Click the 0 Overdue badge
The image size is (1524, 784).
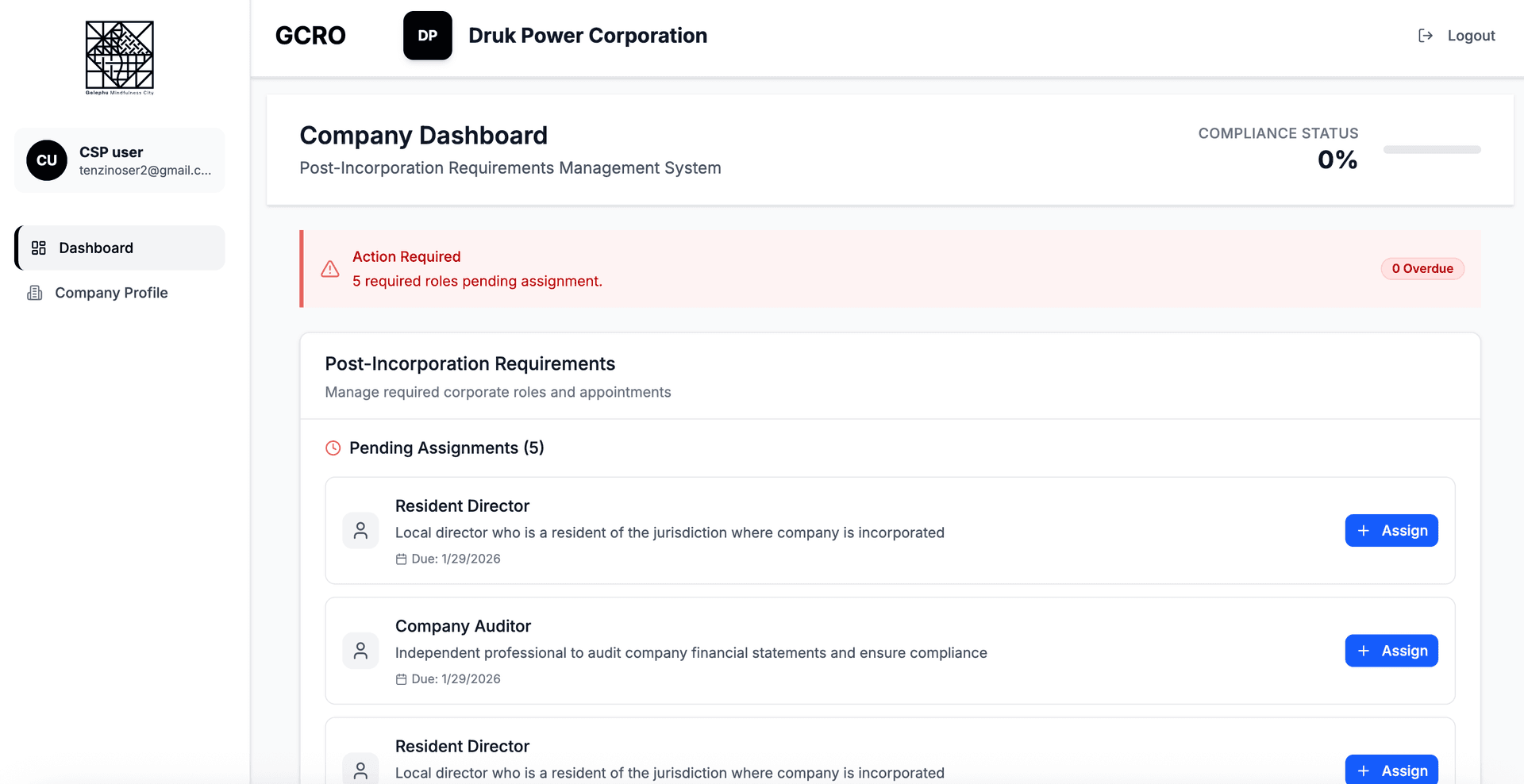1422,268
